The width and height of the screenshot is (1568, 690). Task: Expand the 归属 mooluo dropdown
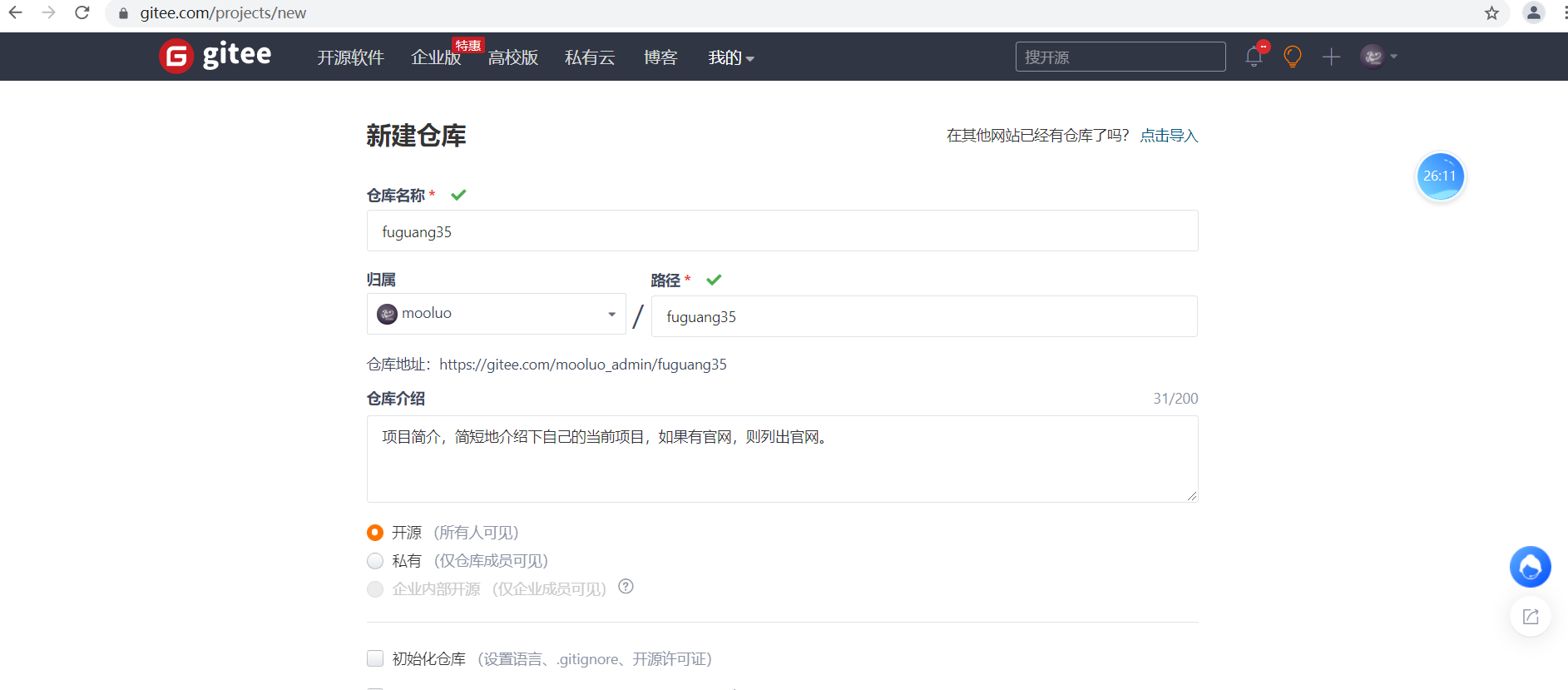coord(496,314)
